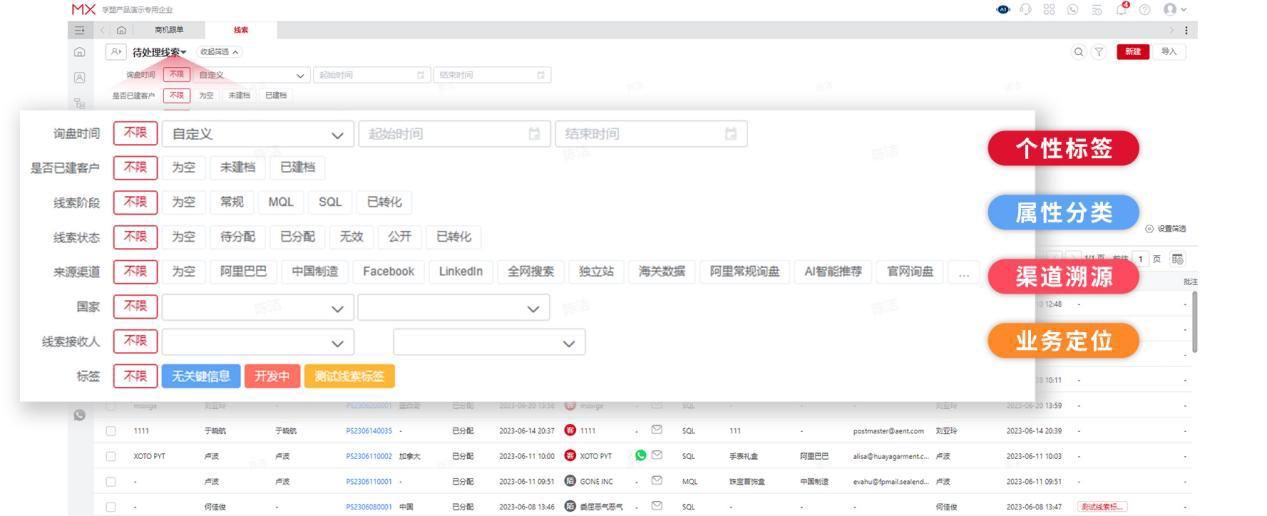Viewport: 1267px width, 516px height.
Task: Click the MX logo
Action: tap(83, 9)
